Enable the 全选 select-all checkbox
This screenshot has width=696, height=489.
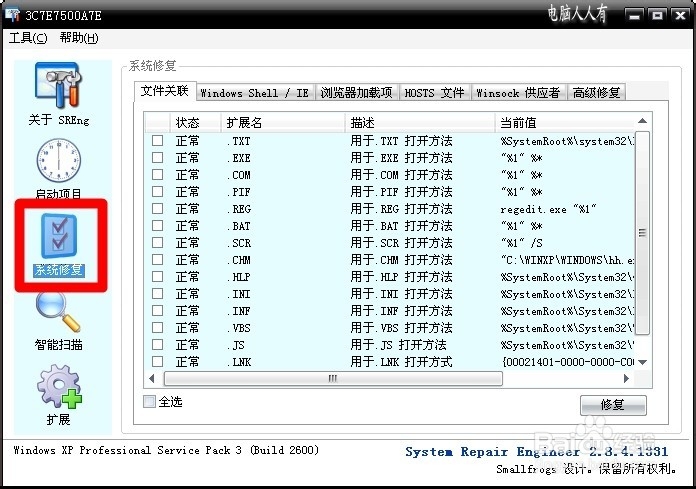[149, 402]
